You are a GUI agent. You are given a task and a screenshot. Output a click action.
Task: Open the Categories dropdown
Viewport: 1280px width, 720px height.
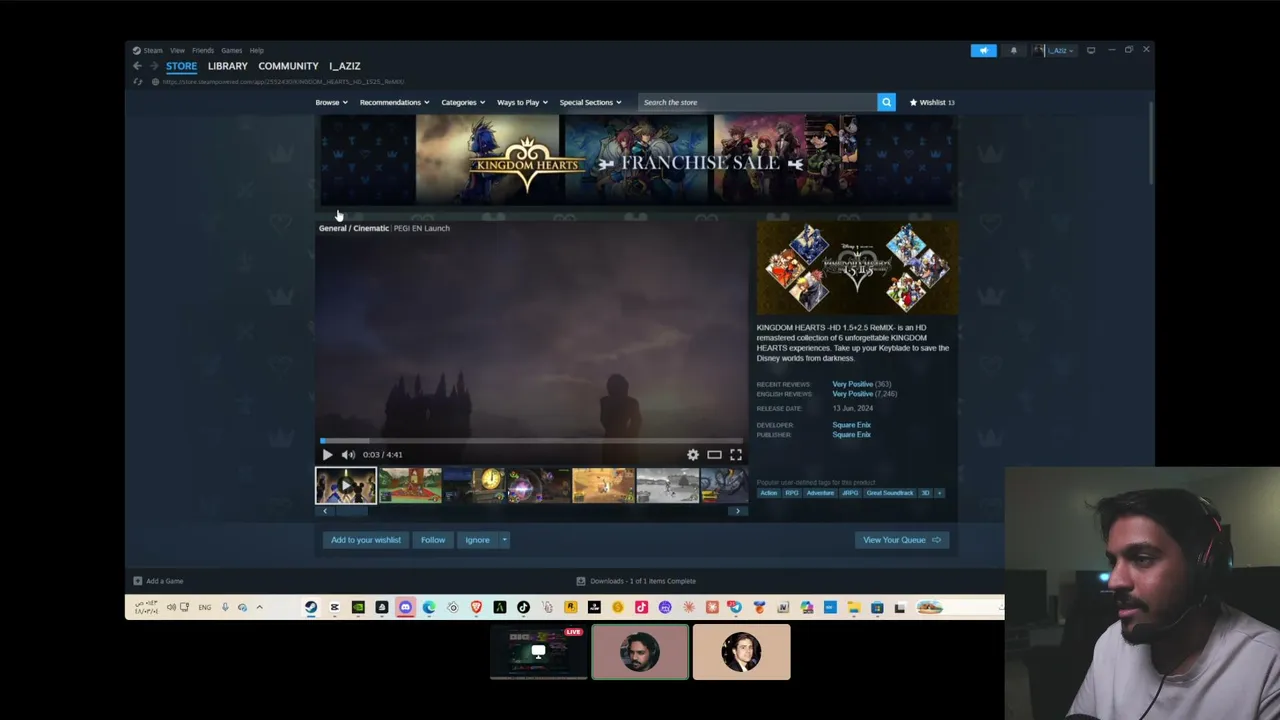463,102
